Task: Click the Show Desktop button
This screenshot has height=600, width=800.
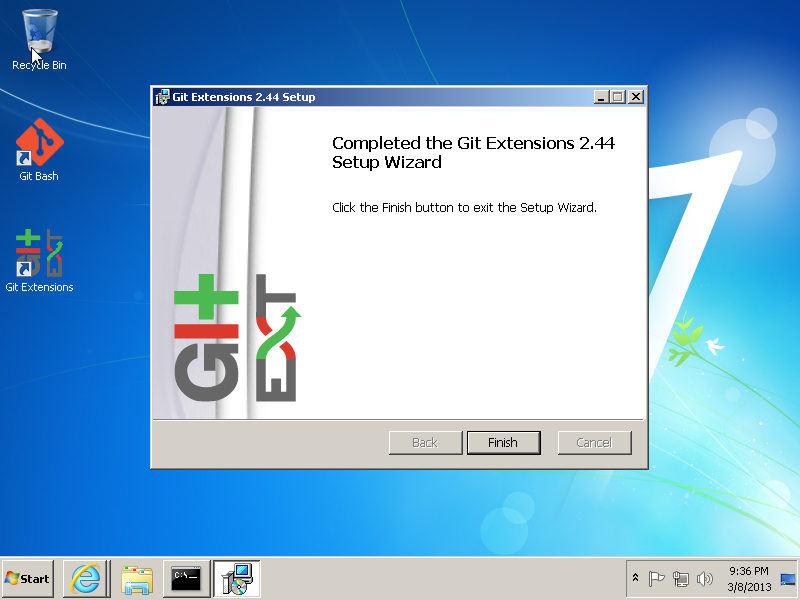Action: click(788, 579)
